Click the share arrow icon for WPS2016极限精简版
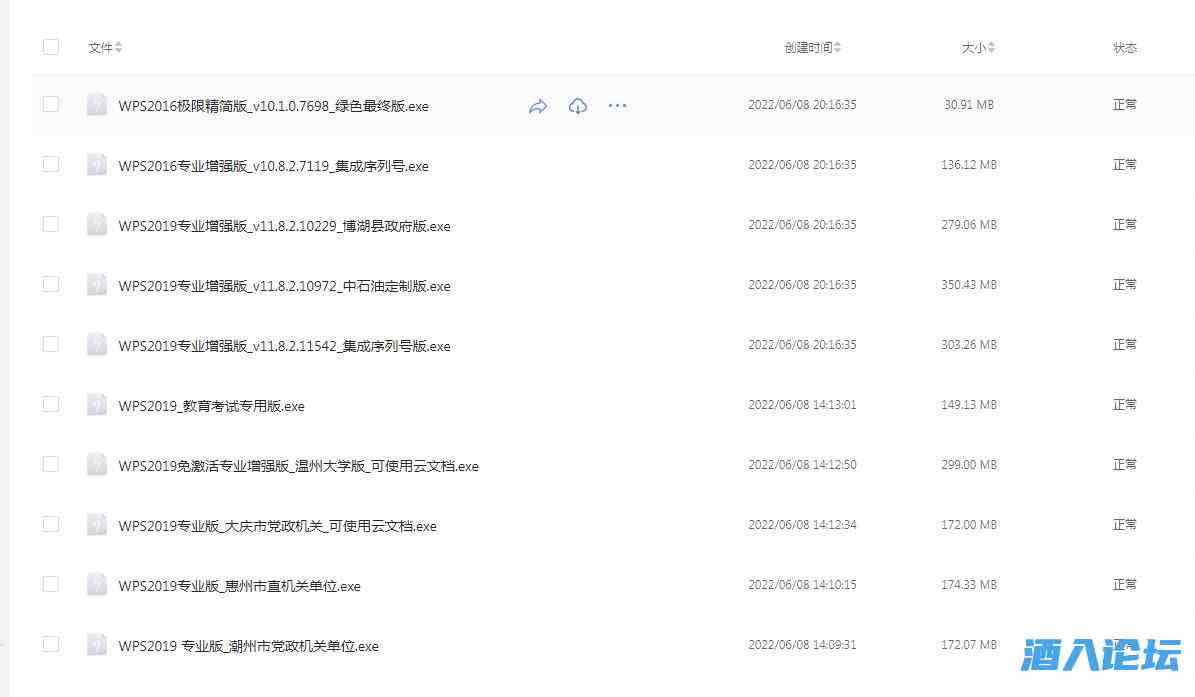This screenshot has width=1195, height=697. click(538, 106)
